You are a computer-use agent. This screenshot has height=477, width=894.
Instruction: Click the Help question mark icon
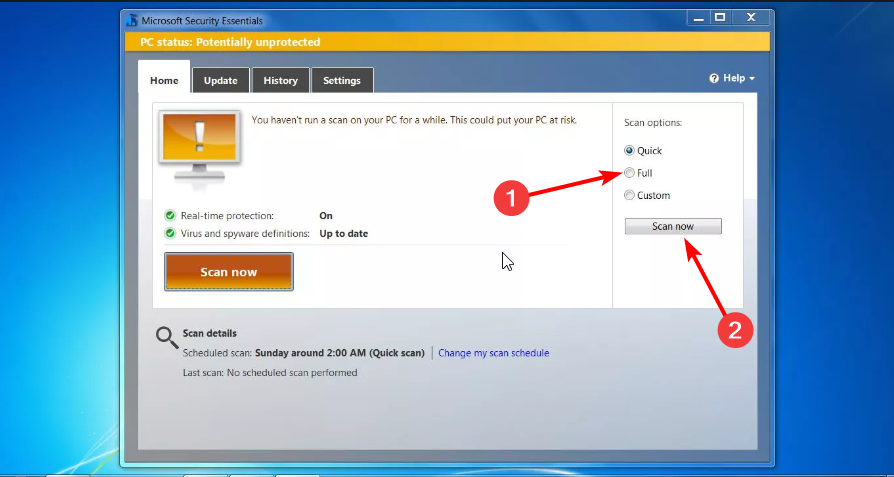pos(714,79)
